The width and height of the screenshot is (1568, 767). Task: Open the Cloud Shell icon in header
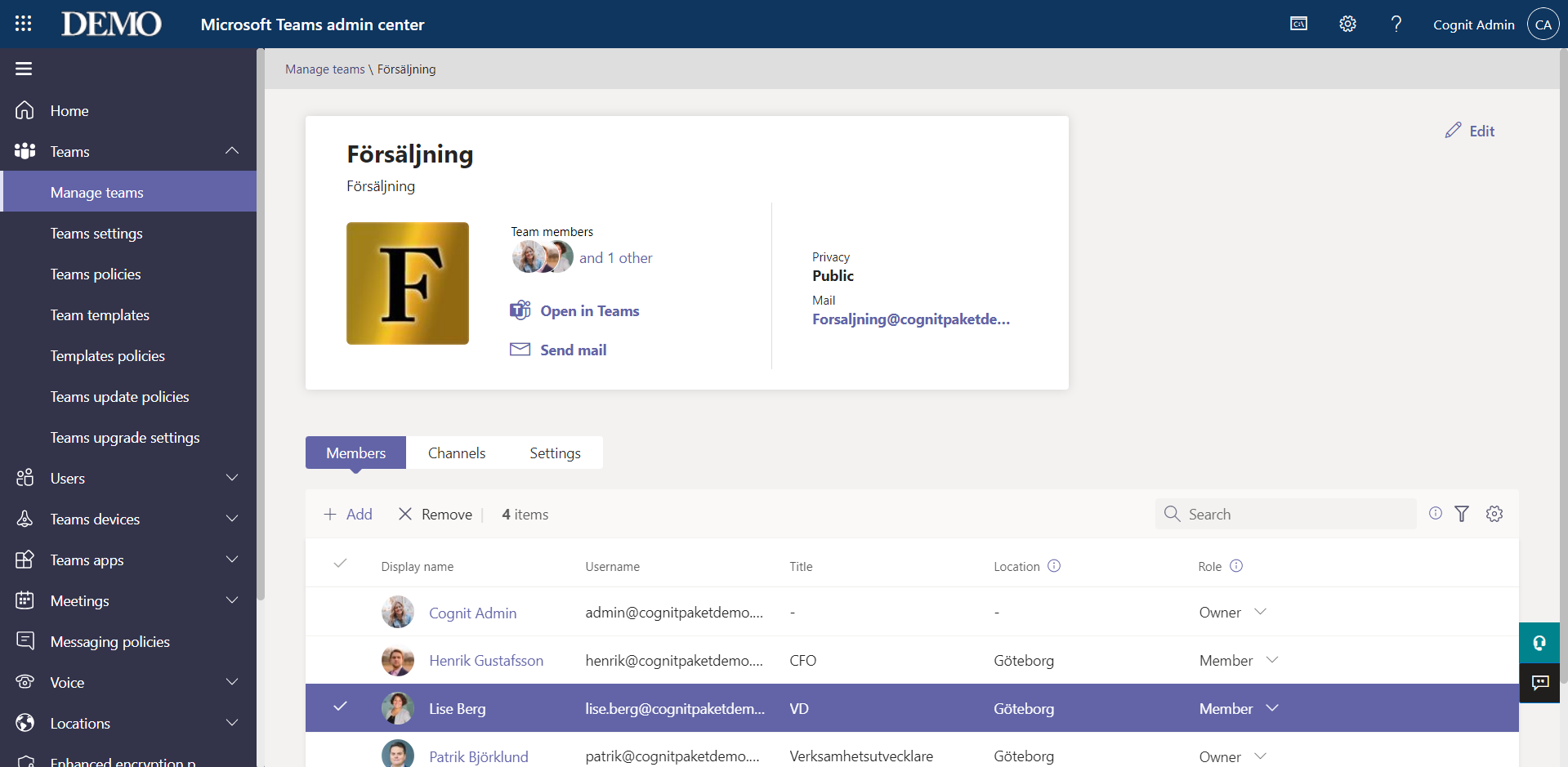(x=1298, y=24)
